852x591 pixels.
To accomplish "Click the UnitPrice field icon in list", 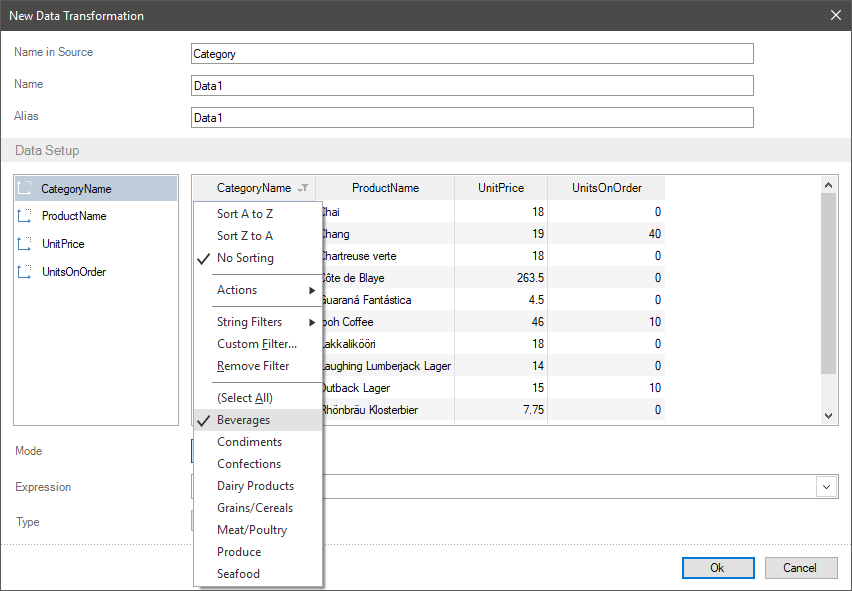I will pyautogui.click(x=26, y=244).
